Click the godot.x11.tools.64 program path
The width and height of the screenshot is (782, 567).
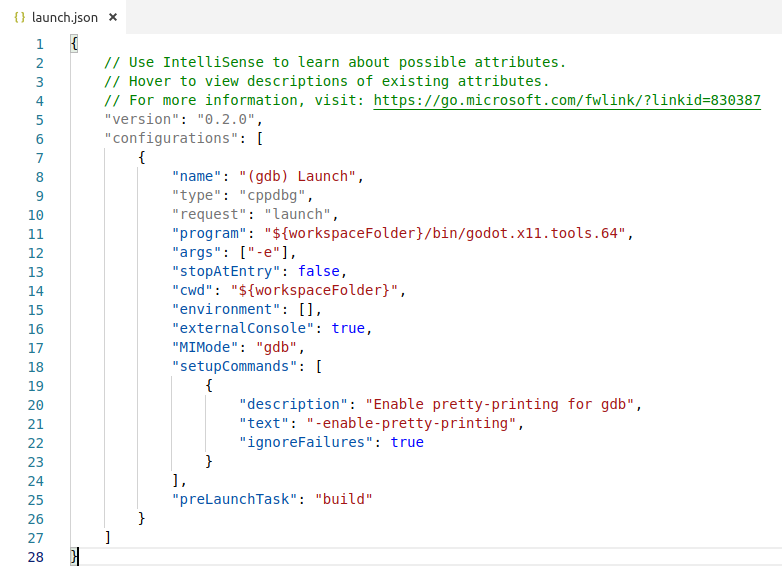[x=445, y=233]
